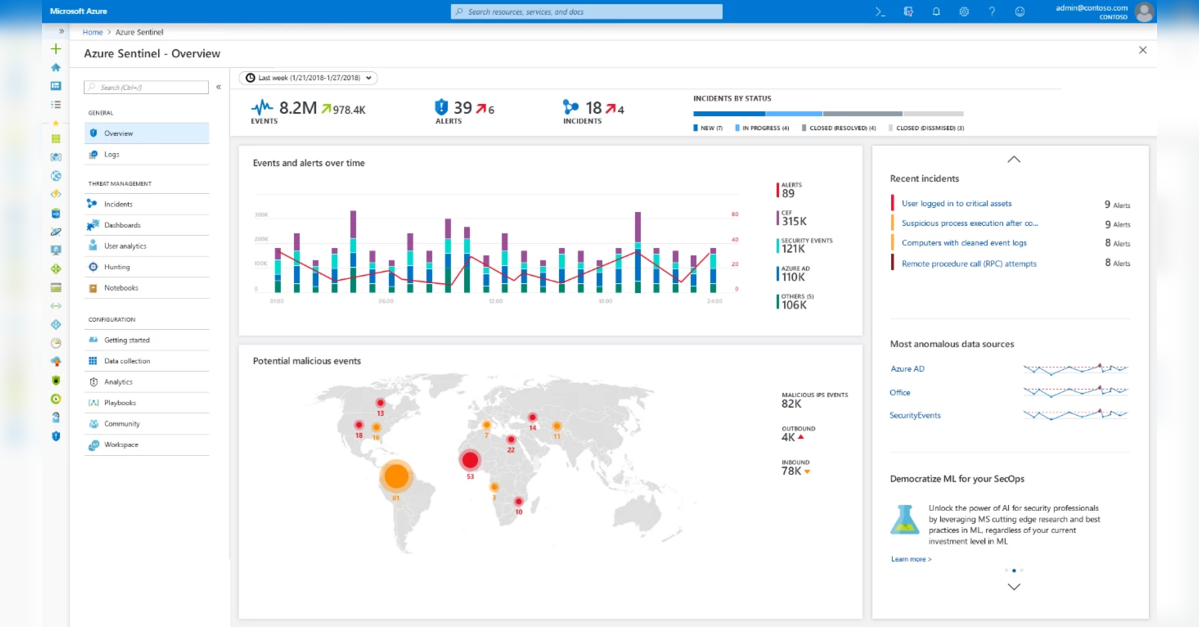The height and width of the screenshot is (627, 1199).
Task: Open the directory and subscription filter icon
Action: click(x=908, y=12)
